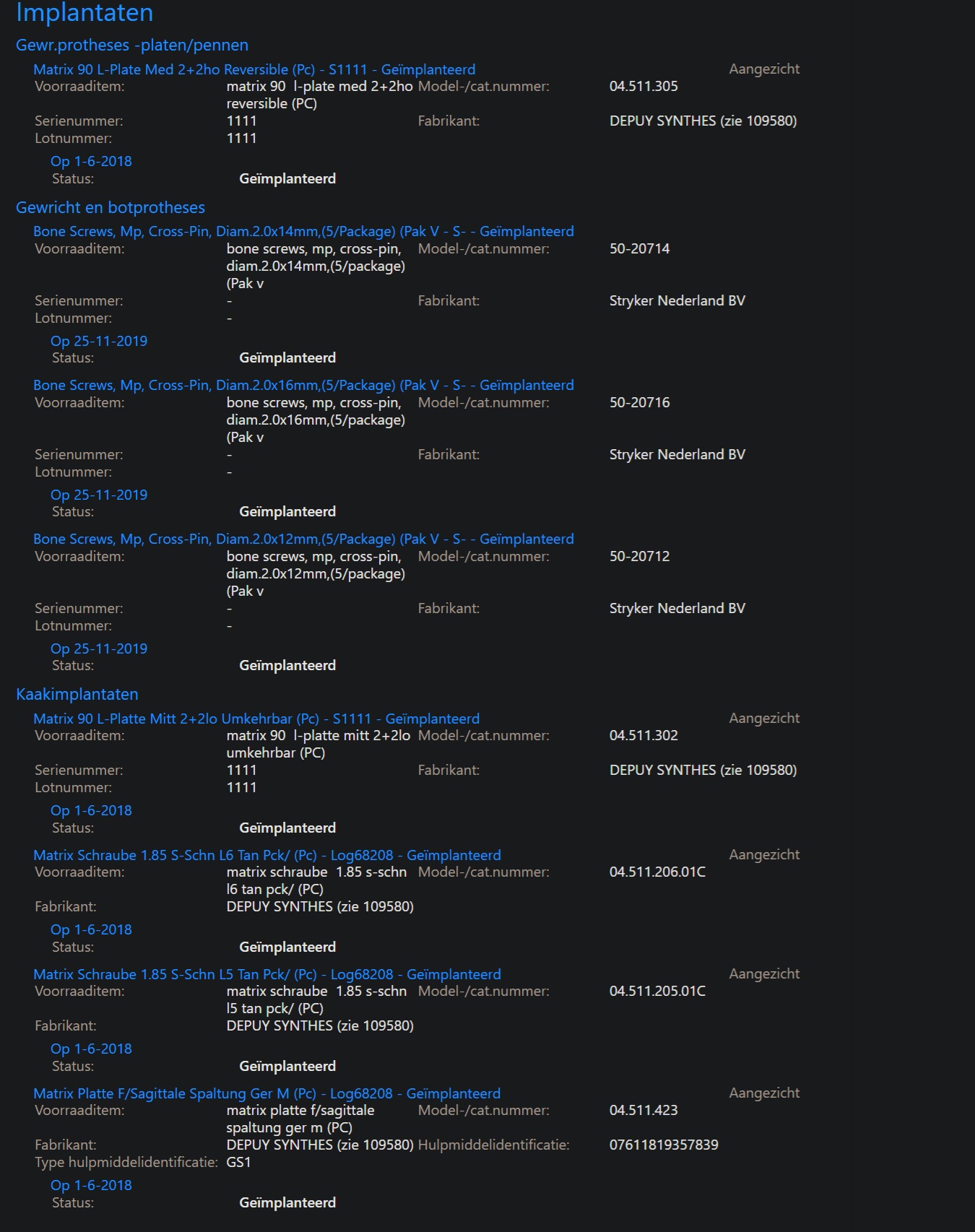975x1232 pixels.
Task: Open Bone Screws Diam.2.0x12mm implant entry
Action: [x=303, y=539]
